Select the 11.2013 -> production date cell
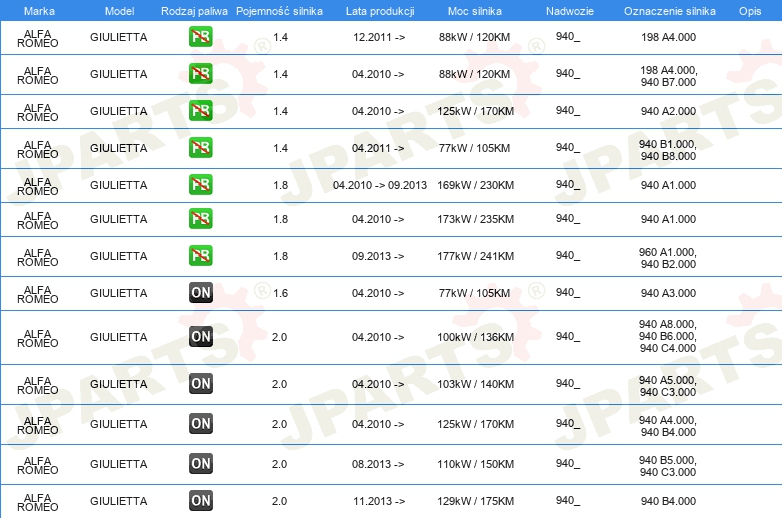Image resolution: width=782 pixels, height=518 pixels. 379,501
